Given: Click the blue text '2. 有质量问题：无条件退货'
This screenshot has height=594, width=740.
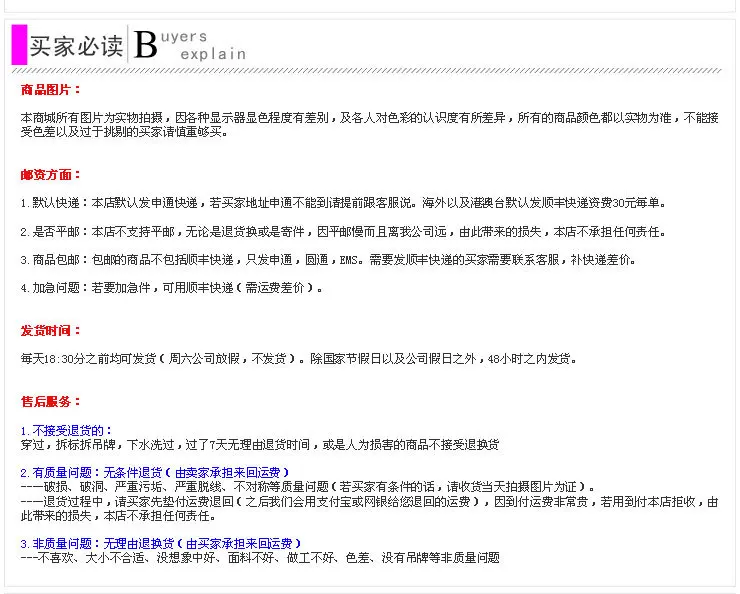Looking at the screenshot, I should click(155, 472).
